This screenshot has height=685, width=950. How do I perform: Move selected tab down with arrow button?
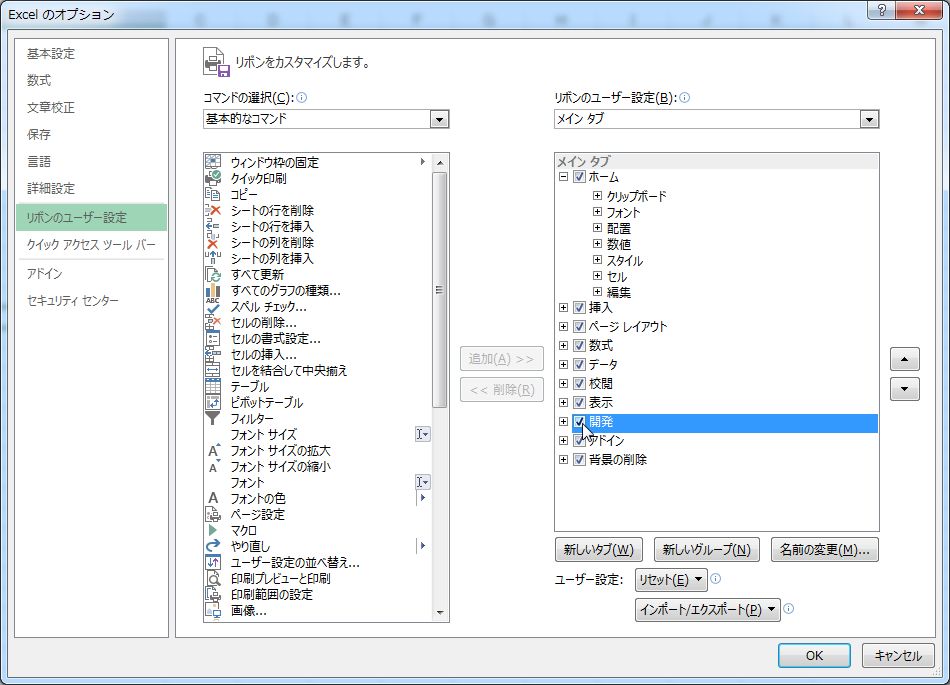click(x=905, y=389)
